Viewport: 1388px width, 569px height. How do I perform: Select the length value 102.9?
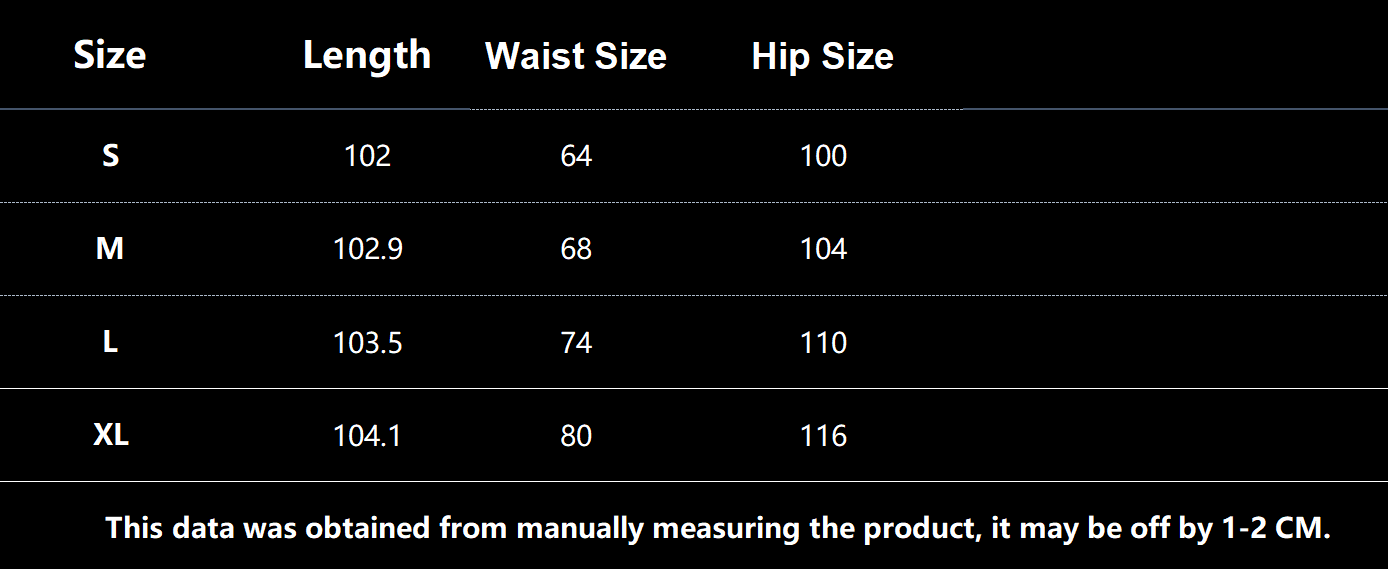[x=367, y=249]
